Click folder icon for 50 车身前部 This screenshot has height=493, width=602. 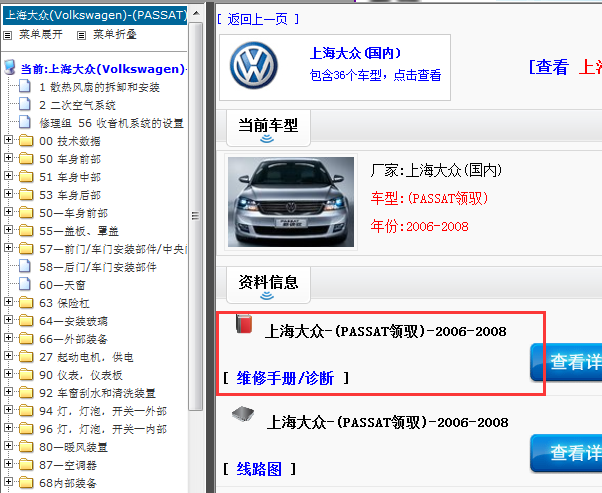26,159
